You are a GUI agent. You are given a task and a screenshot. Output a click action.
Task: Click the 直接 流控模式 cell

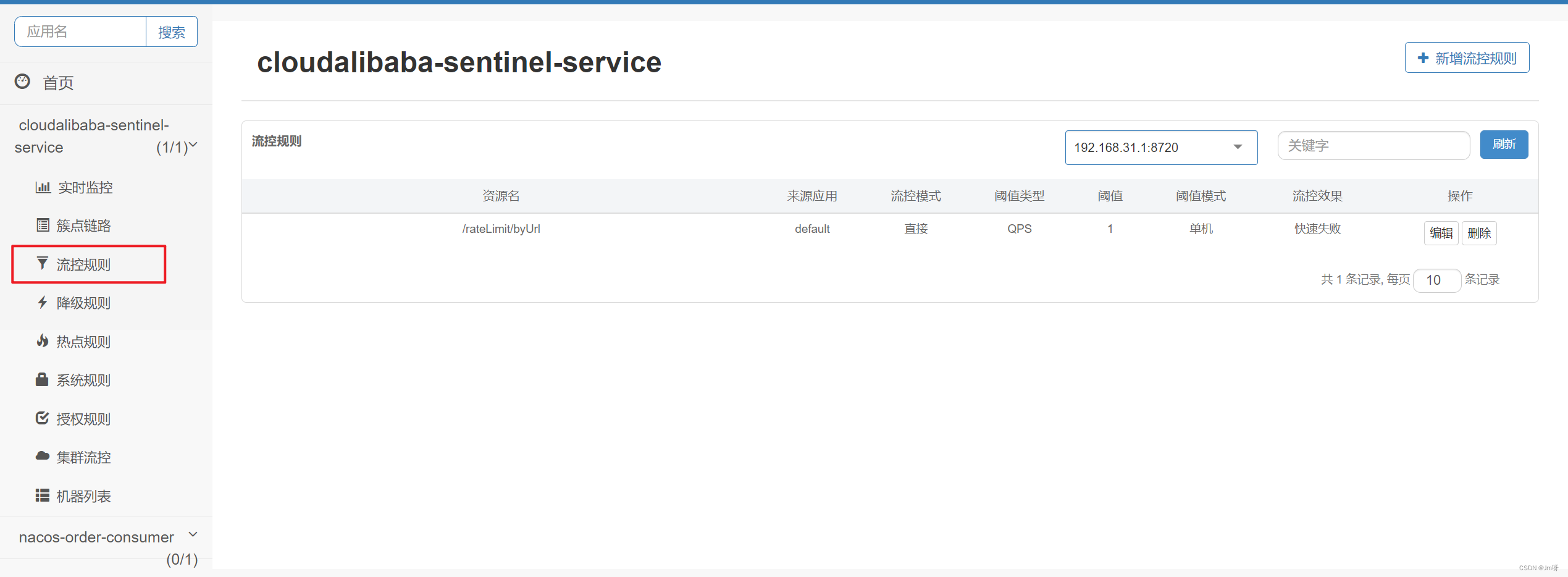[916, 229]
